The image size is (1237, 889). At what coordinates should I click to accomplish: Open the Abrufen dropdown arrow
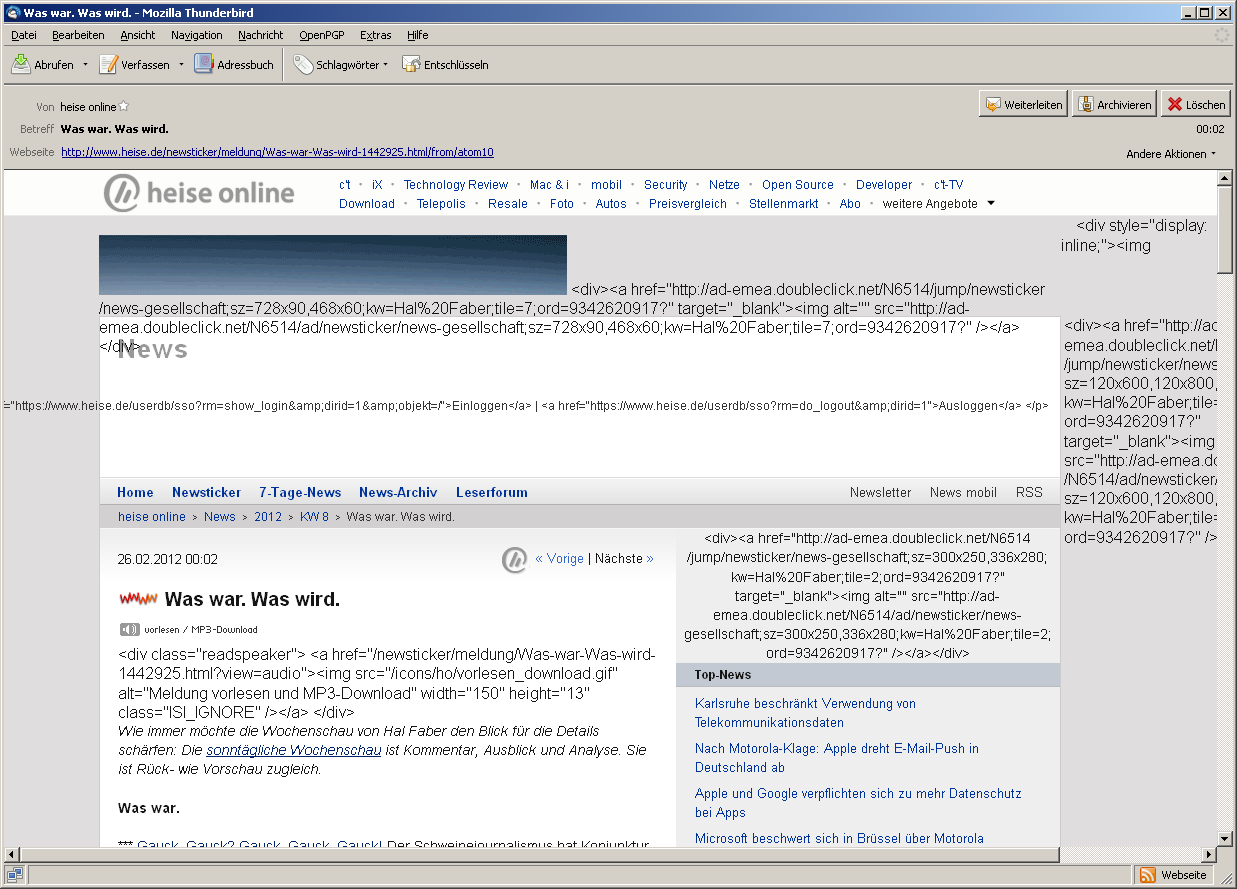pyautogui.click(x=86, y=65)
